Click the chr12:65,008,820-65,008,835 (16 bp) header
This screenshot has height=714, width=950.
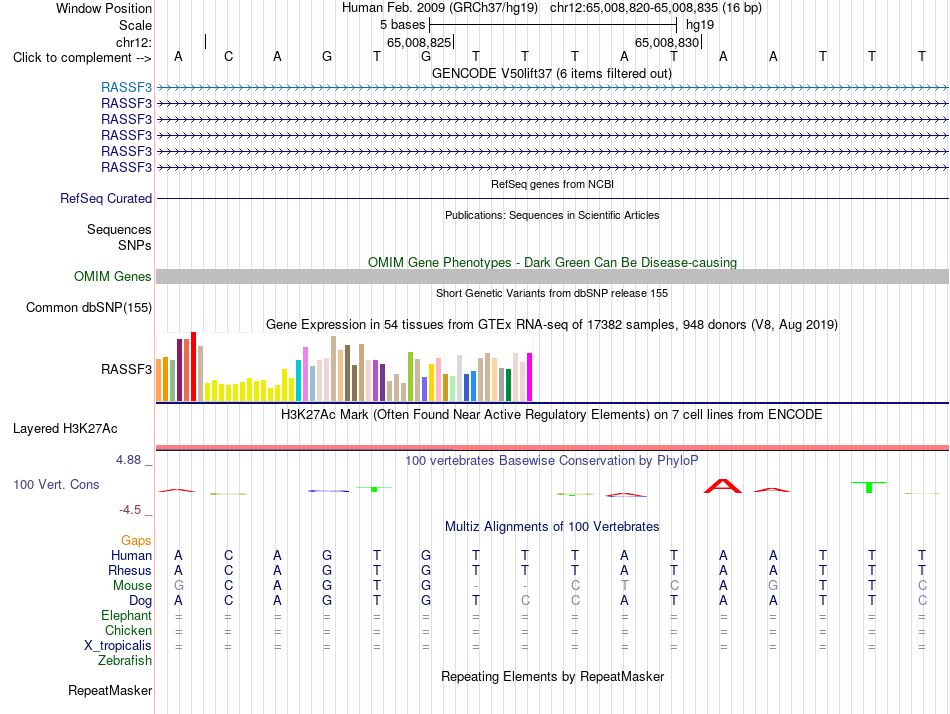pos(656,8)
